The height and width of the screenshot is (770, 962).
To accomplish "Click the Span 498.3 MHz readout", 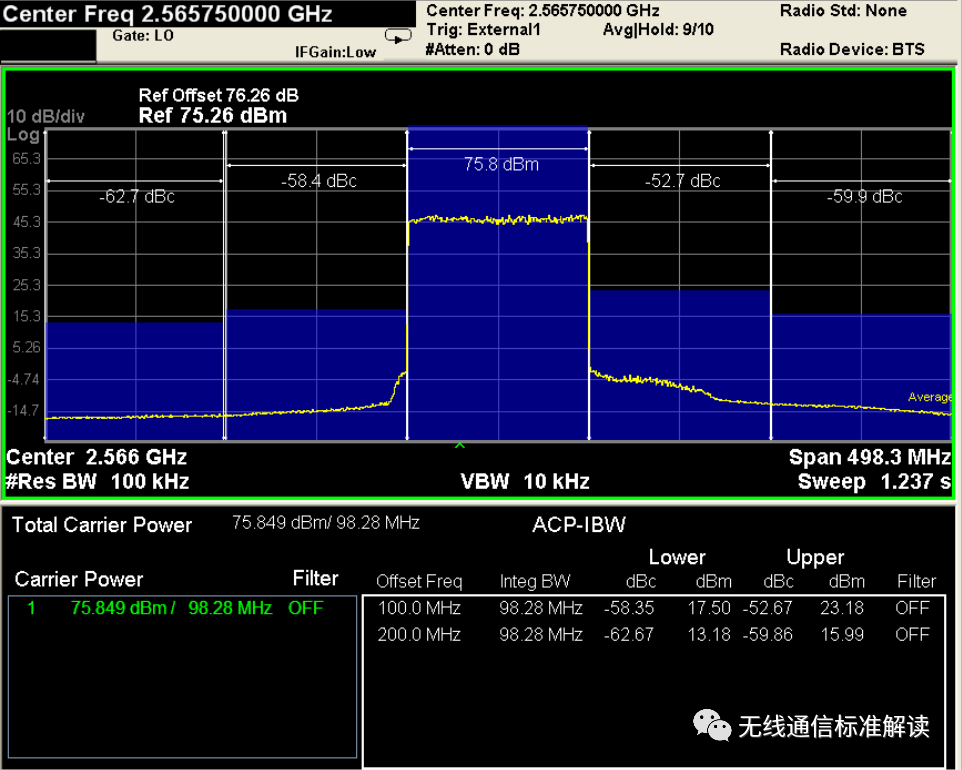I will coord(869,457).
